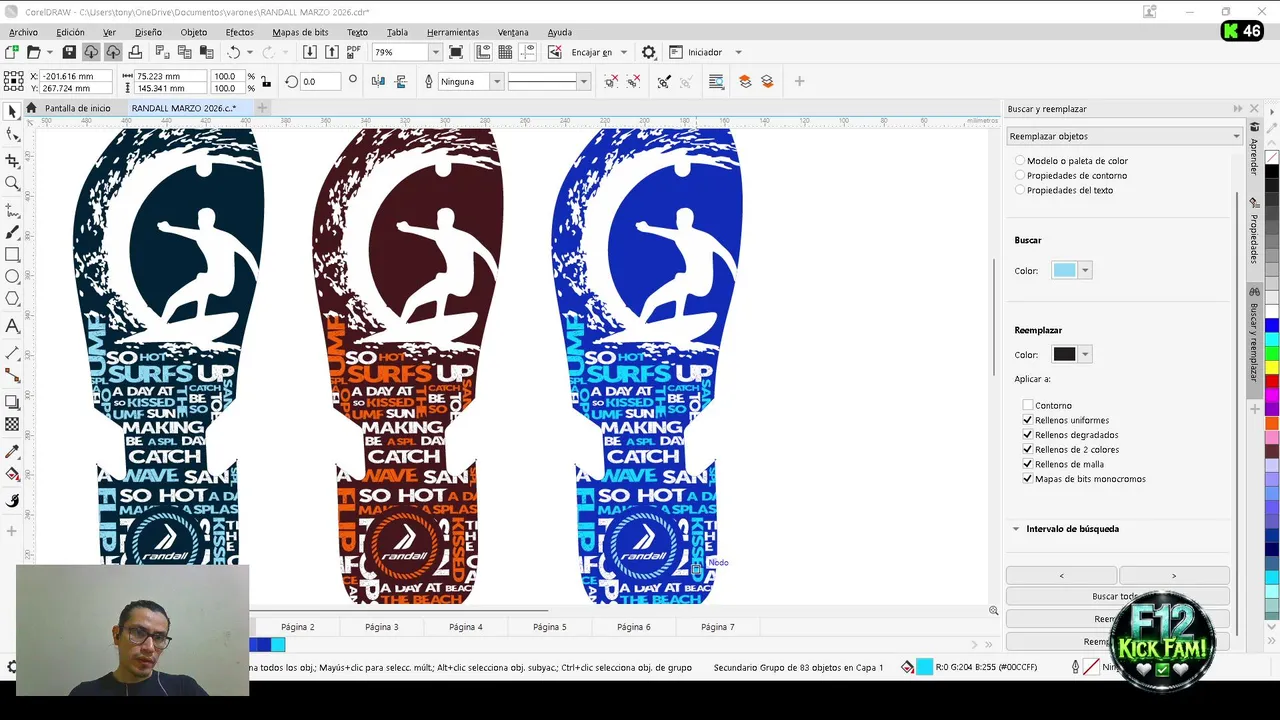
Task: Uncheck Rellenos uniformes checkbox
Action: point(1028,420)
